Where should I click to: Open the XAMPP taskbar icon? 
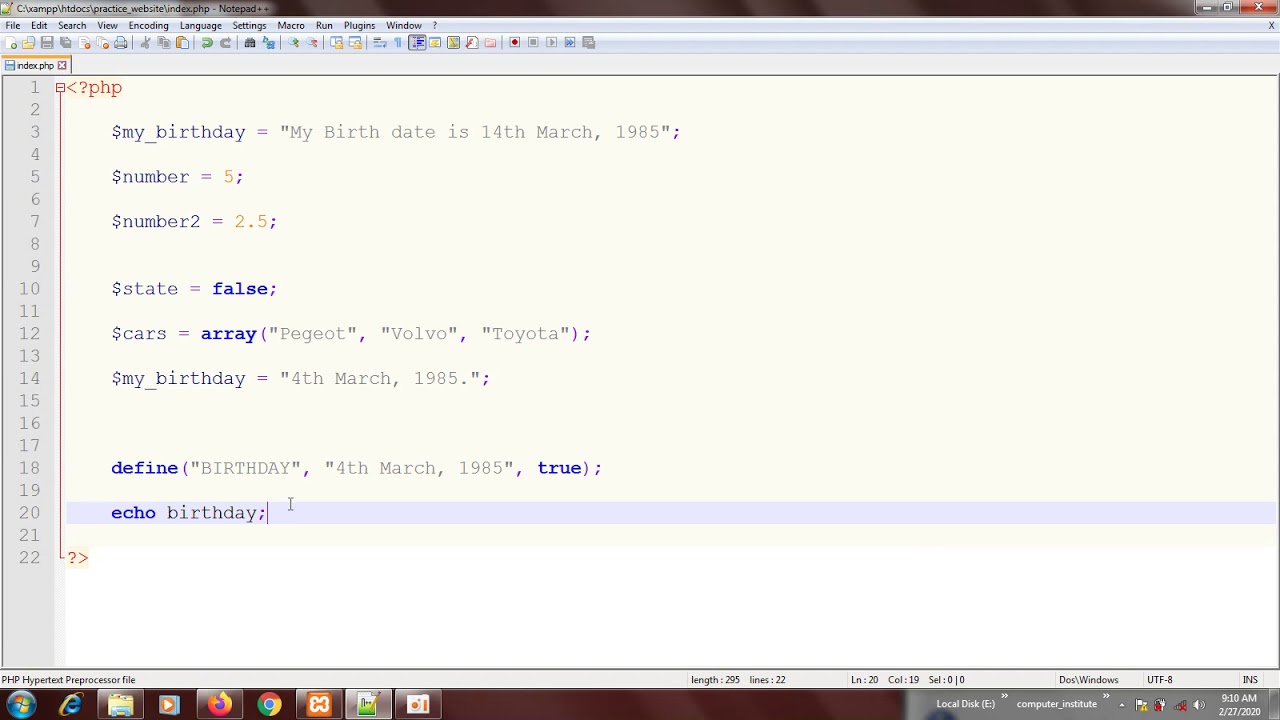click(319, 705)
